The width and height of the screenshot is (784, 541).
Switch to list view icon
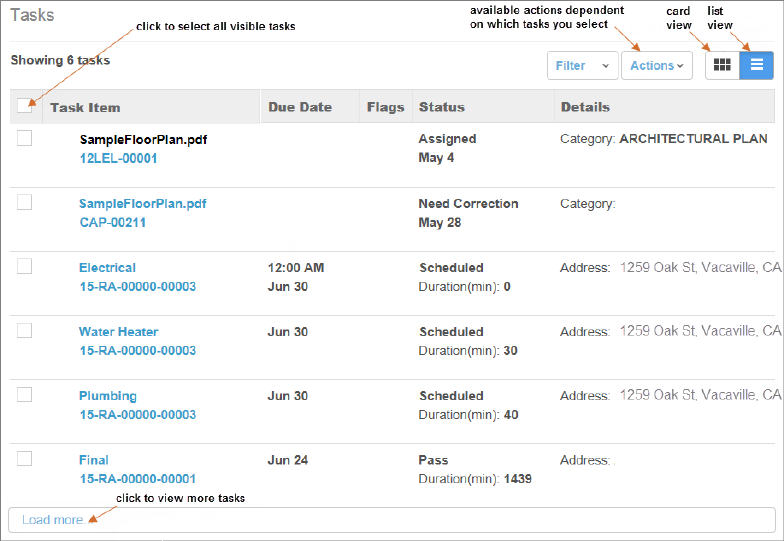(757, 65)
